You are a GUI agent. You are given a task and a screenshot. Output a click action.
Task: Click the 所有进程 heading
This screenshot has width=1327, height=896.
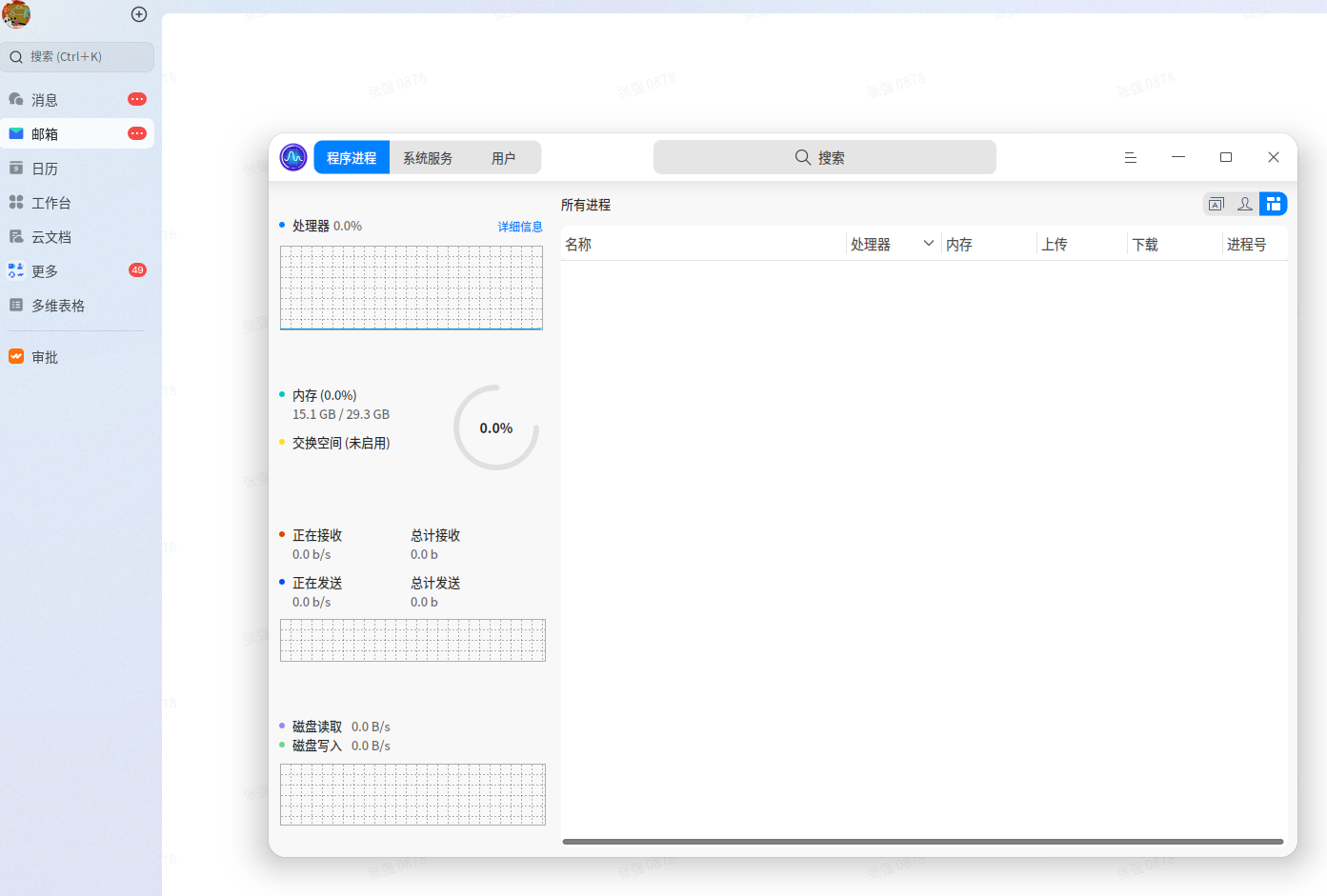point(586,205)
